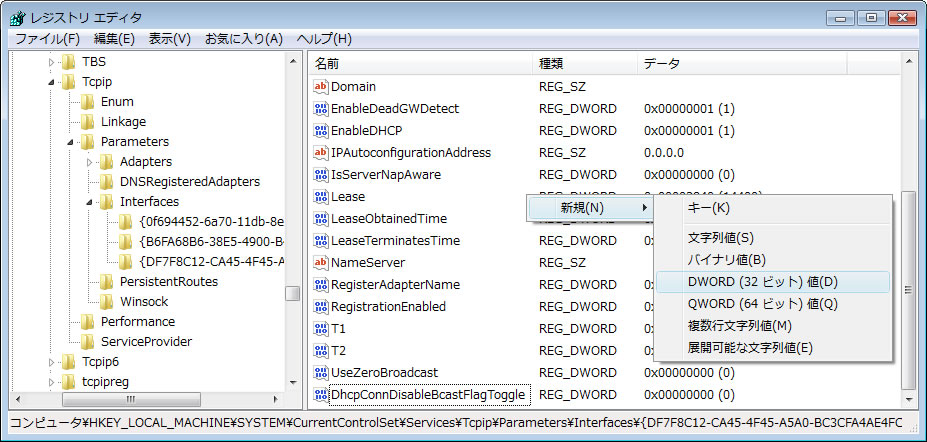
Task: Click the DWORD icon beside EnableDHCP
Action: coord(320,131)
